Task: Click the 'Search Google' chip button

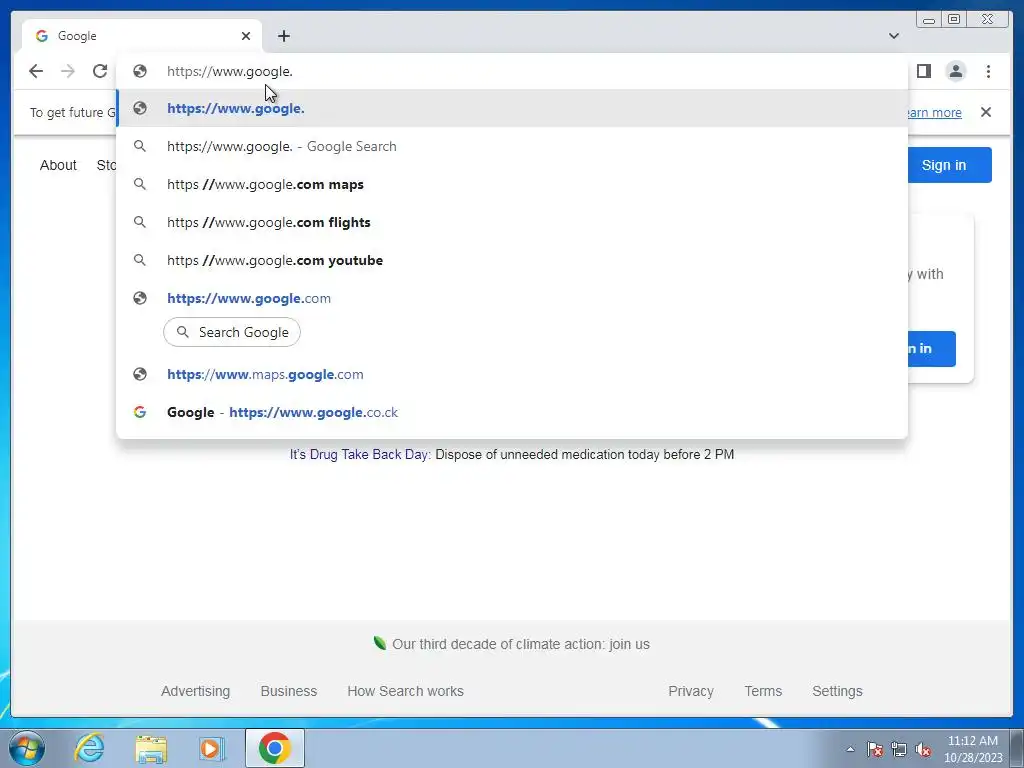Action: pos(232,332)
